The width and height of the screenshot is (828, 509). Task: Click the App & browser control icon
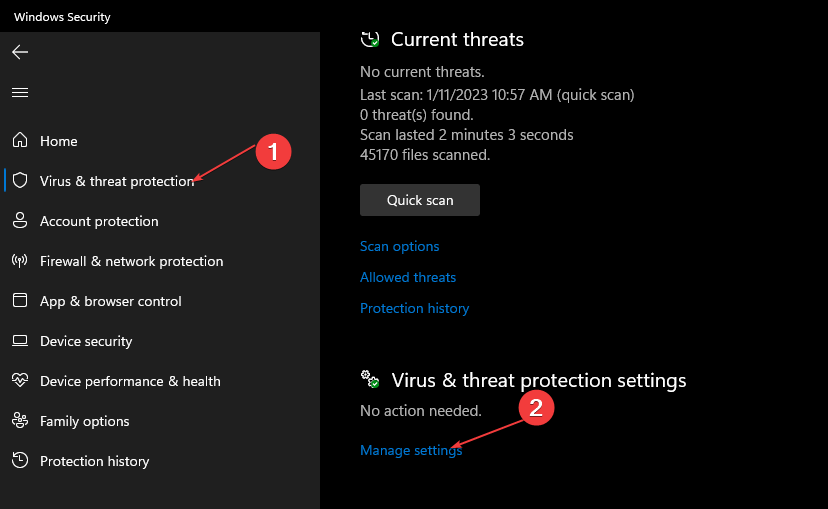(20, 301)
